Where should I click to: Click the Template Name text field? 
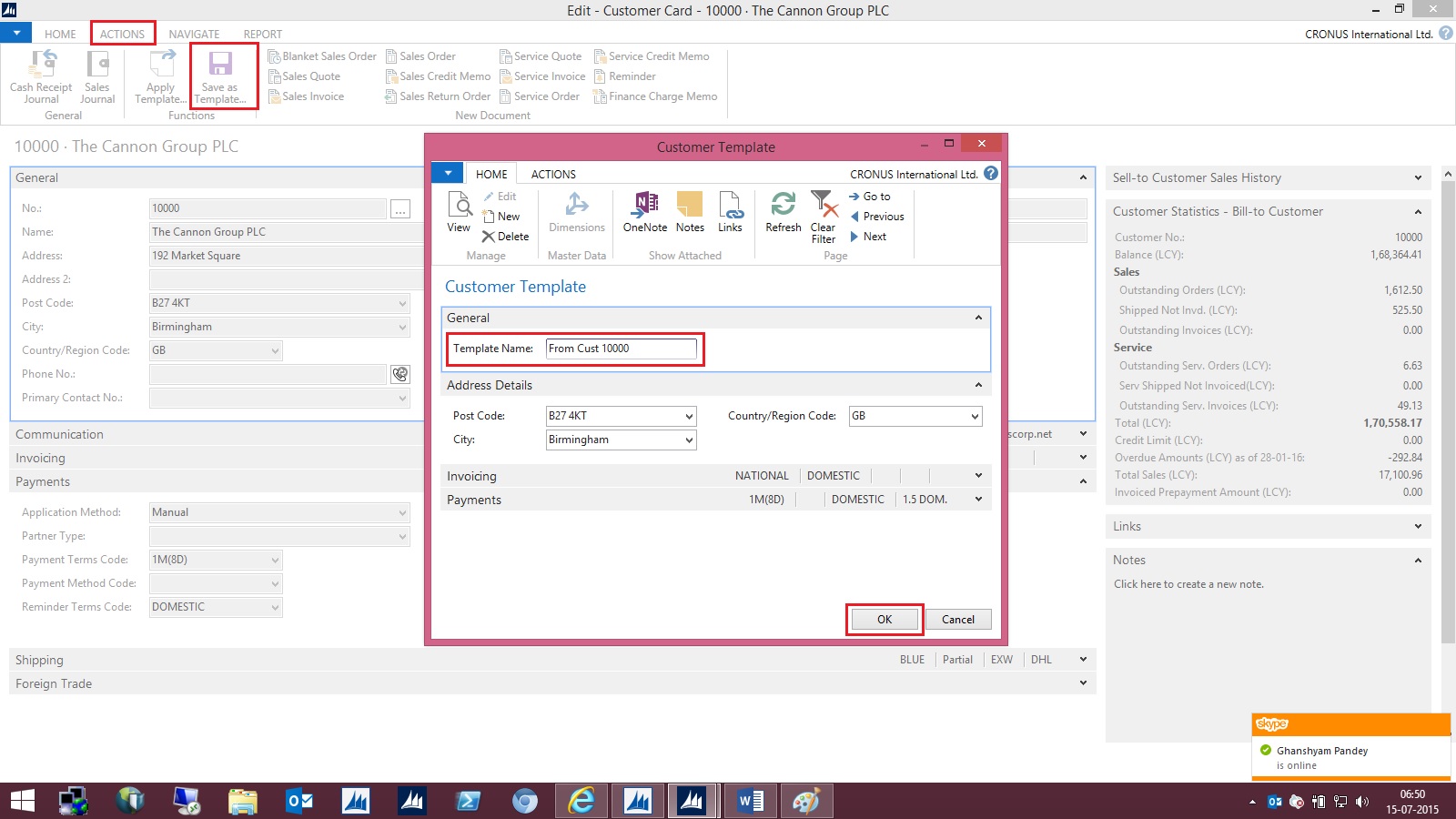[621, 349]
